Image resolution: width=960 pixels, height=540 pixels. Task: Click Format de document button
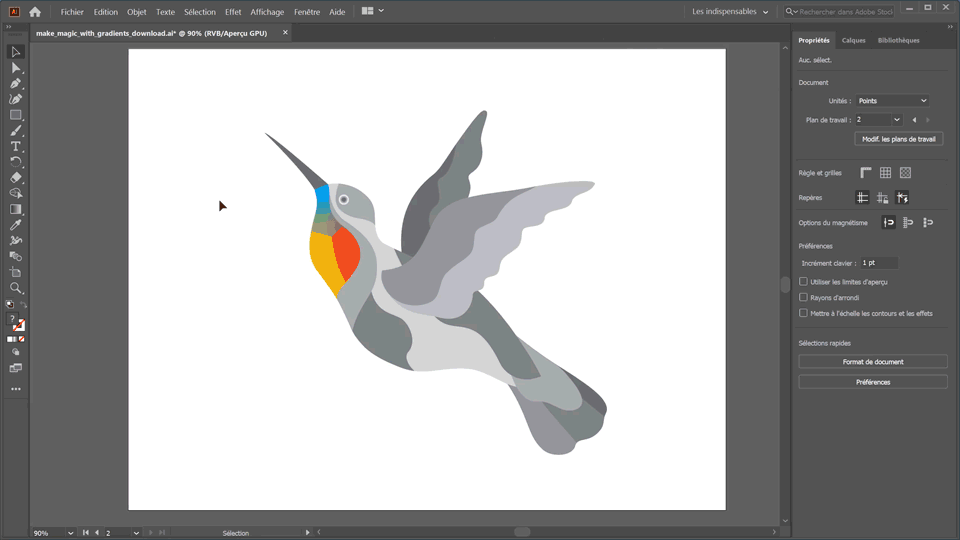click(x=872, y=362)
